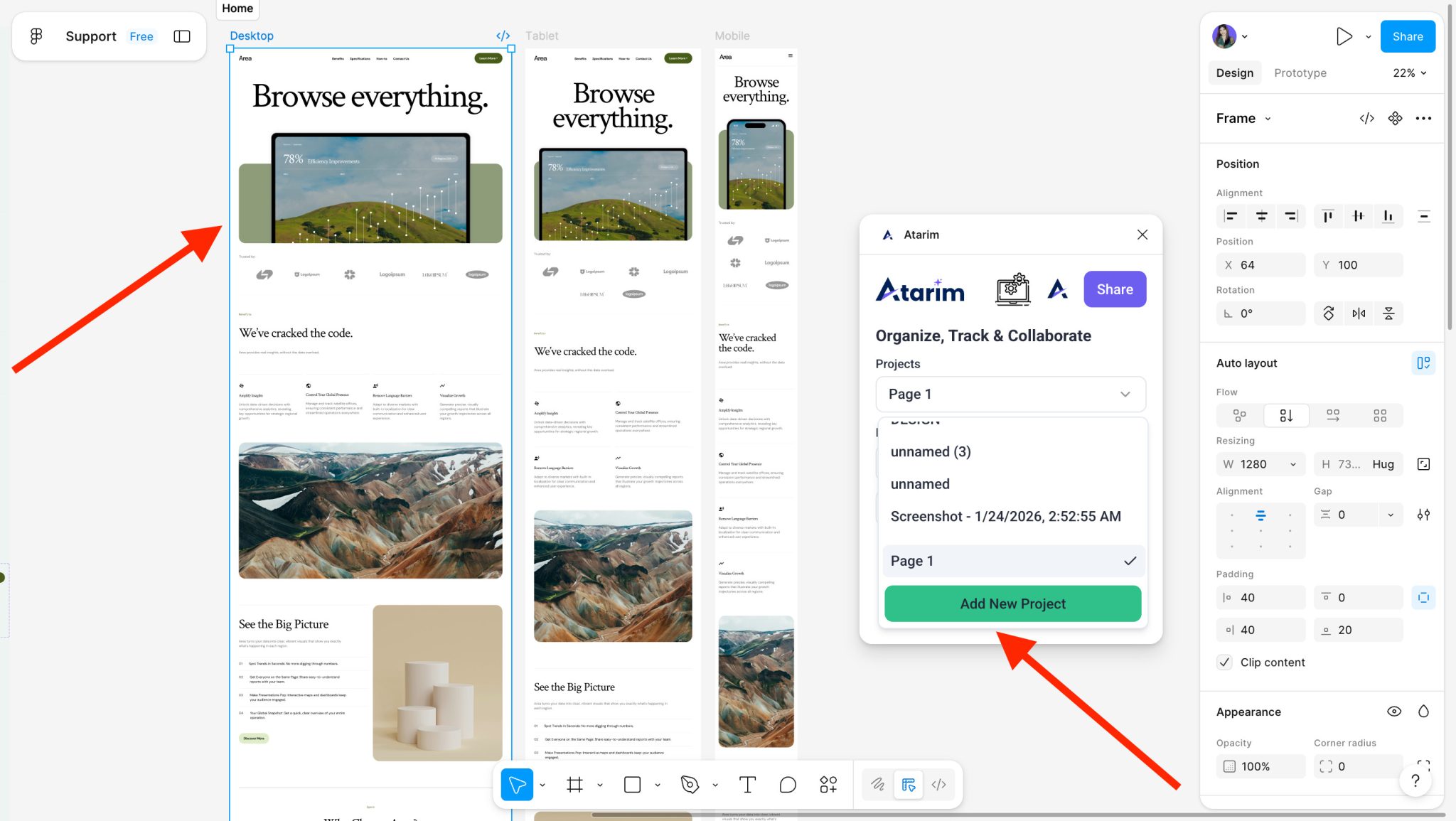This screenshot has width=1456, height=821.
Task: Open Figma main menu logo icon
Action: (36, 36)
